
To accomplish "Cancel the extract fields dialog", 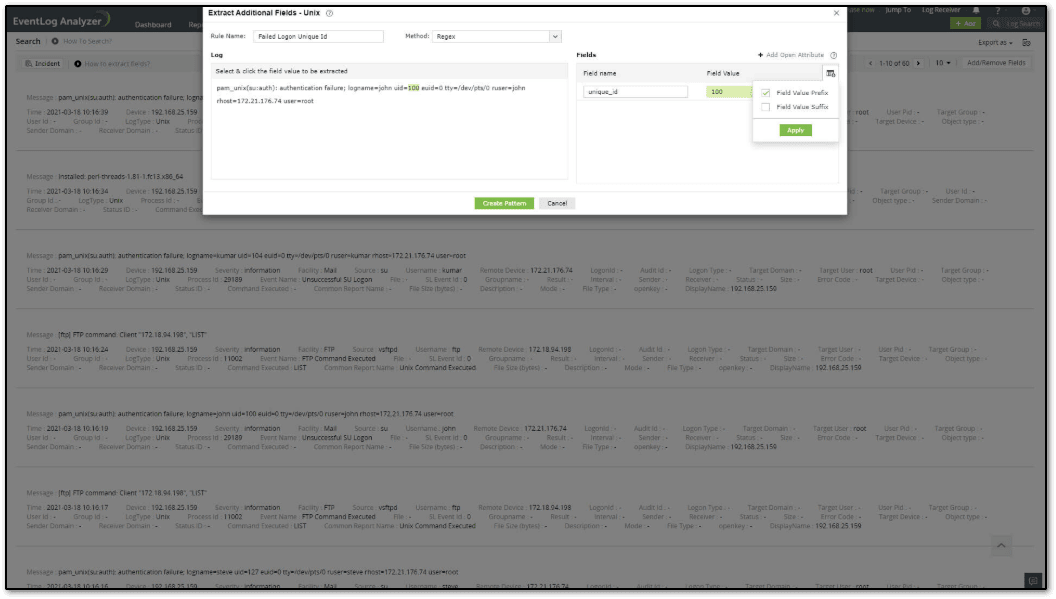I will [557, 203].
